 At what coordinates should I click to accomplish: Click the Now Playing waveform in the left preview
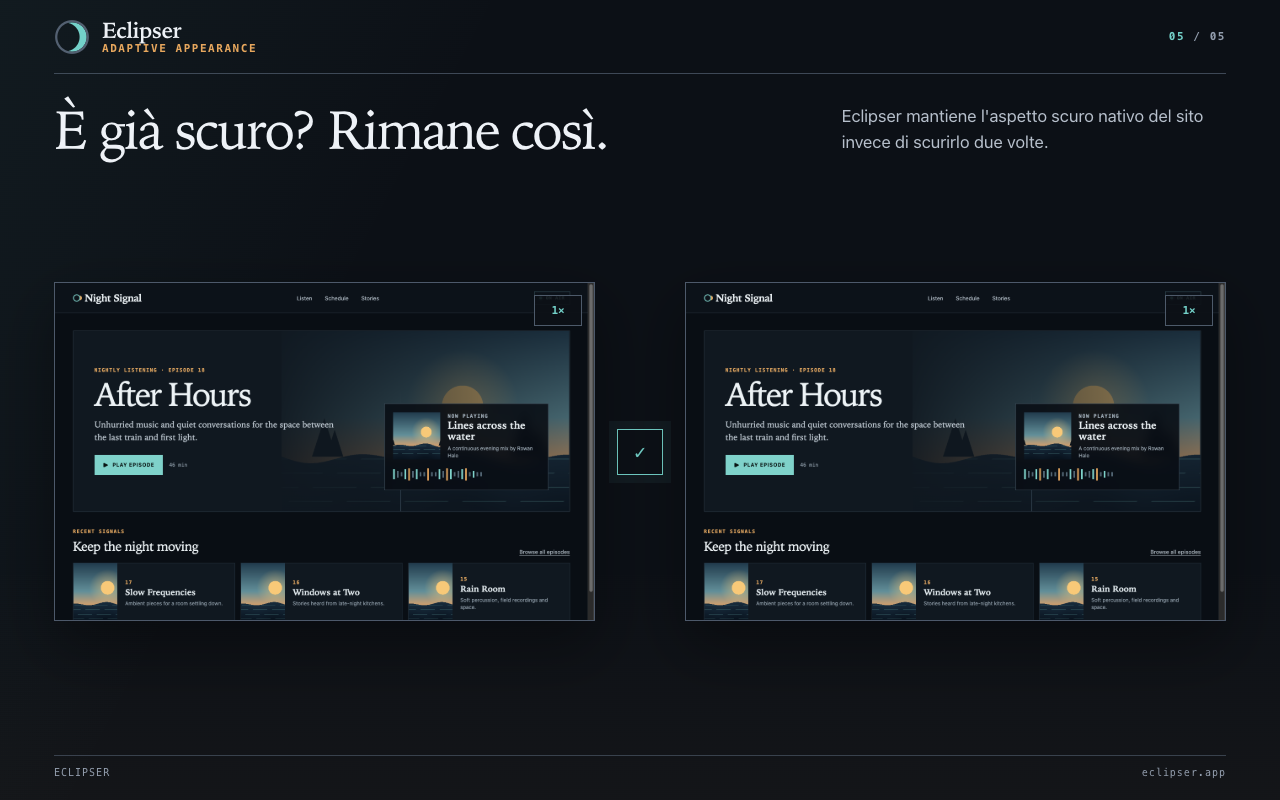tap(438, 474)
